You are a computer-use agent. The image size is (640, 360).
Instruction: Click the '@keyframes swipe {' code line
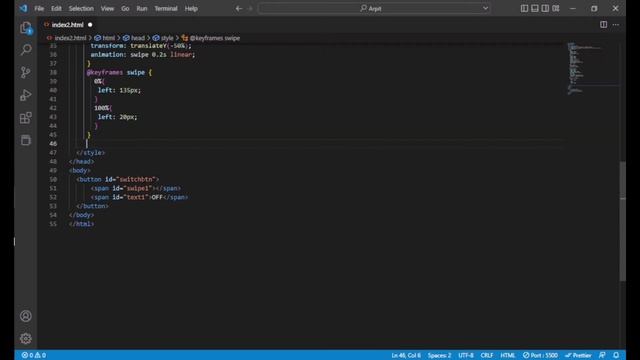point(119,72)
